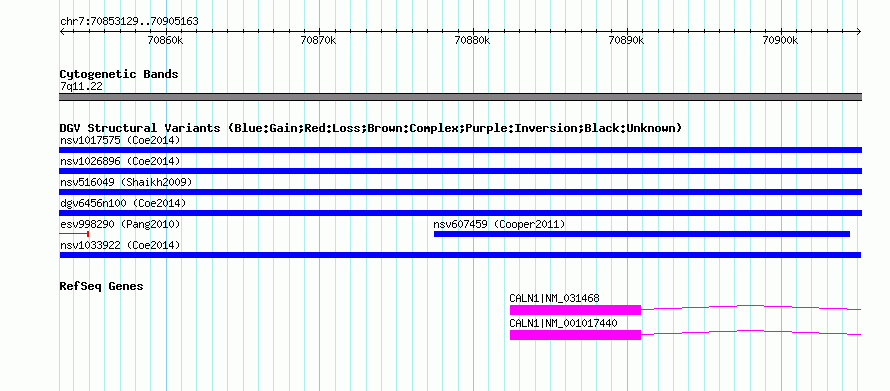The image size is (890, 391).
Task: Click the CALN1|NM_001017440 gene label
Action: [x=564, y=323]
